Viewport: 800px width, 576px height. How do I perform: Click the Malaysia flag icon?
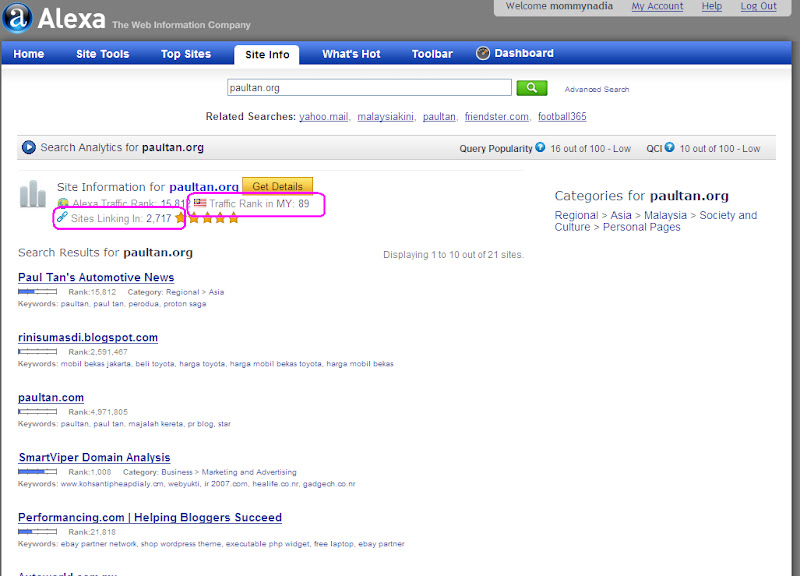[x=200, y=203]
